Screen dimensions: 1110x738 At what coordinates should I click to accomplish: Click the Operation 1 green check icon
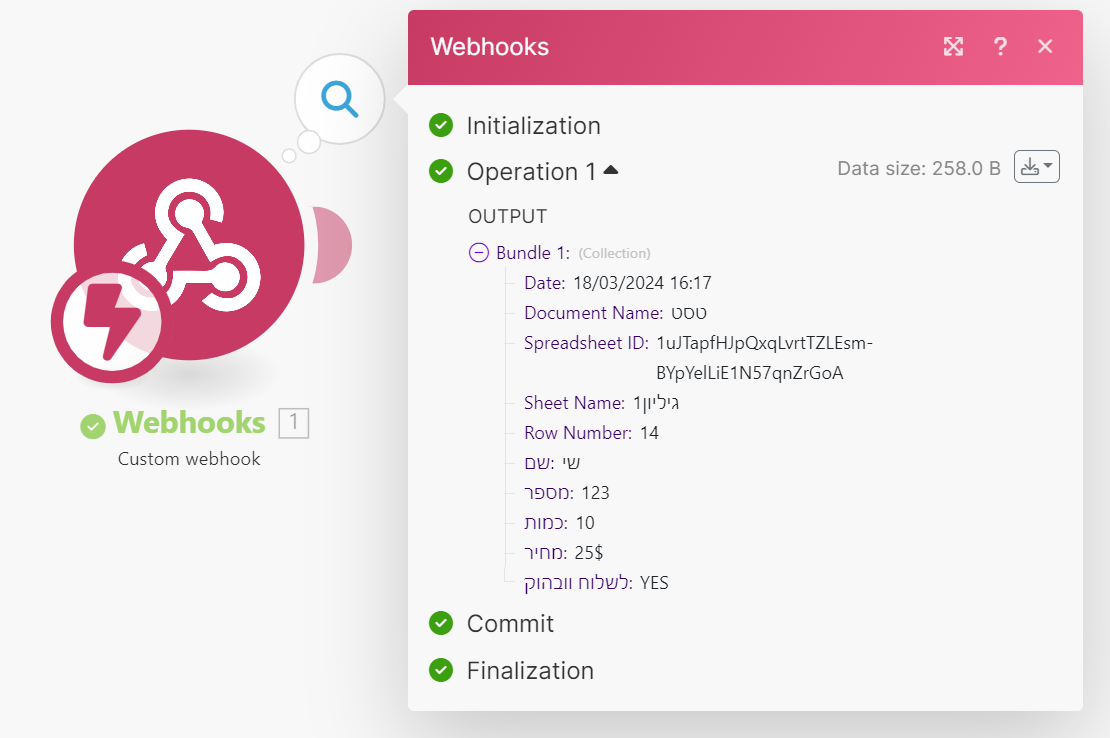tap(441, 171)
